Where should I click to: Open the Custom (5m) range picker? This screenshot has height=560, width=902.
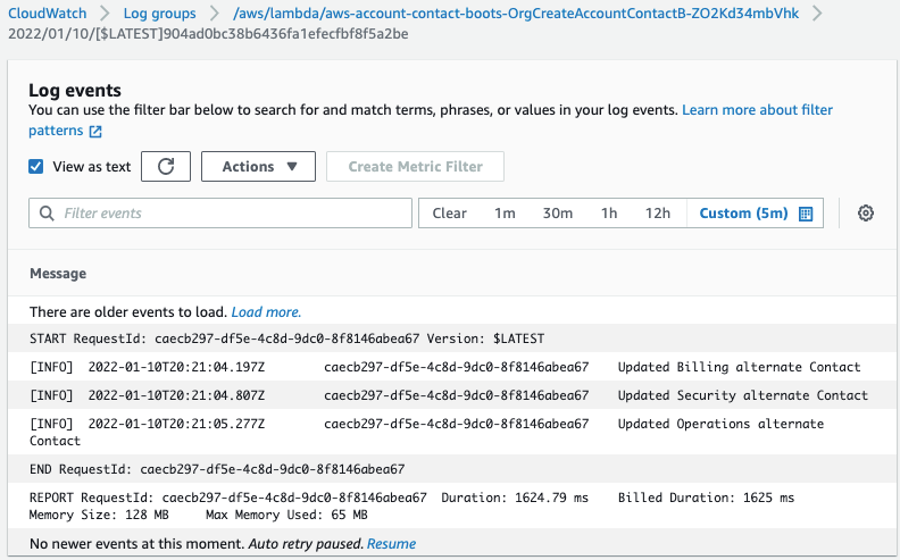755,213
